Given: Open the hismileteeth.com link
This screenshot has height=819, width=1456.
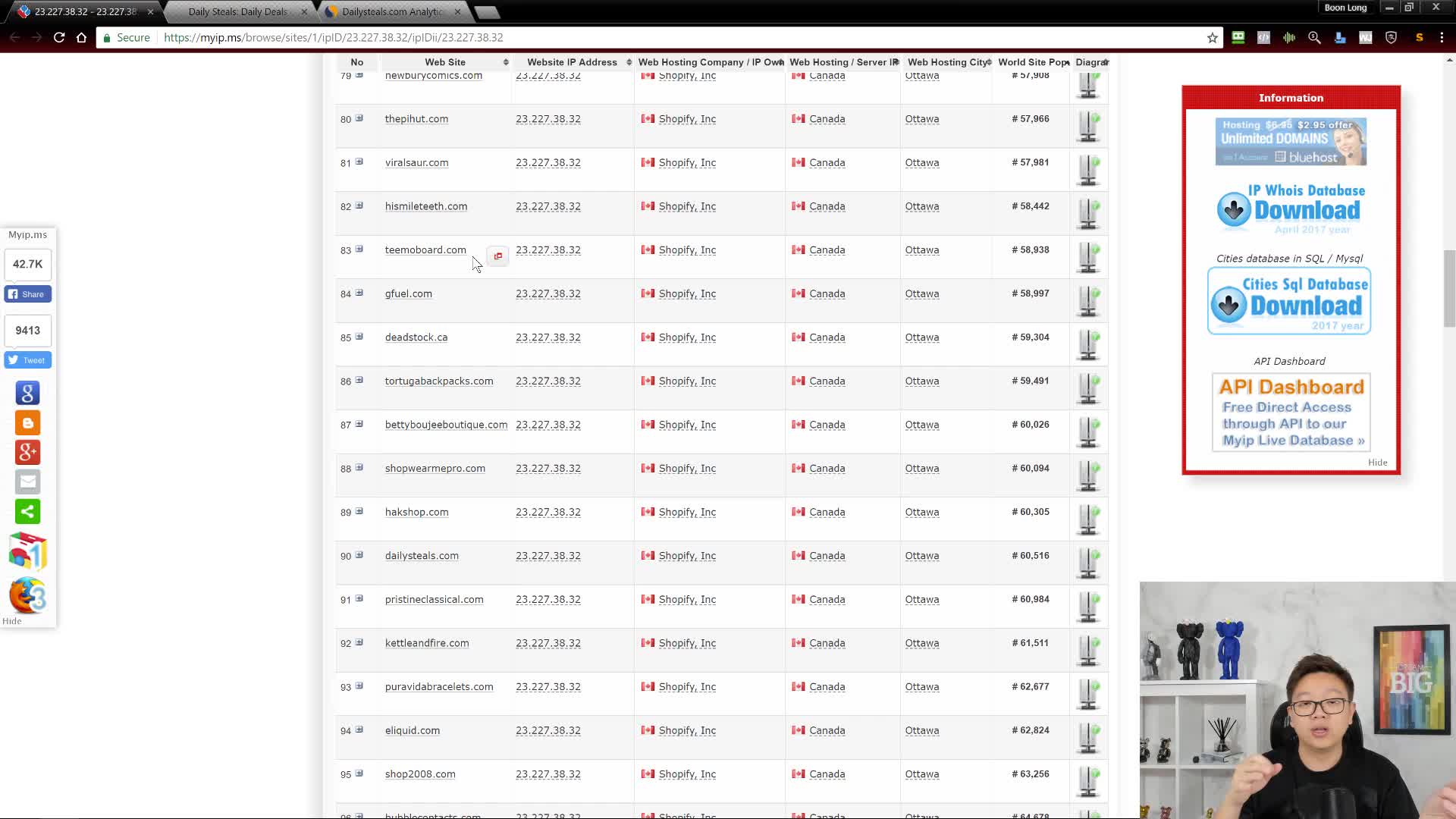Looking at the screenshot, I should (x=425, y=206).
